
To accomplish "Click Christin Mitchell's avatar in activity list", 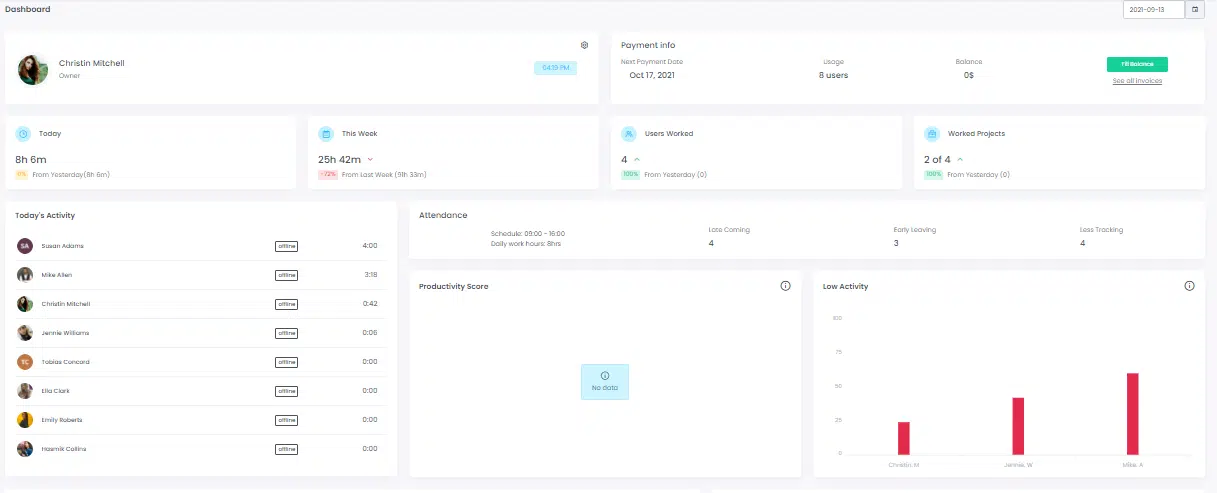I will (25, 304).
